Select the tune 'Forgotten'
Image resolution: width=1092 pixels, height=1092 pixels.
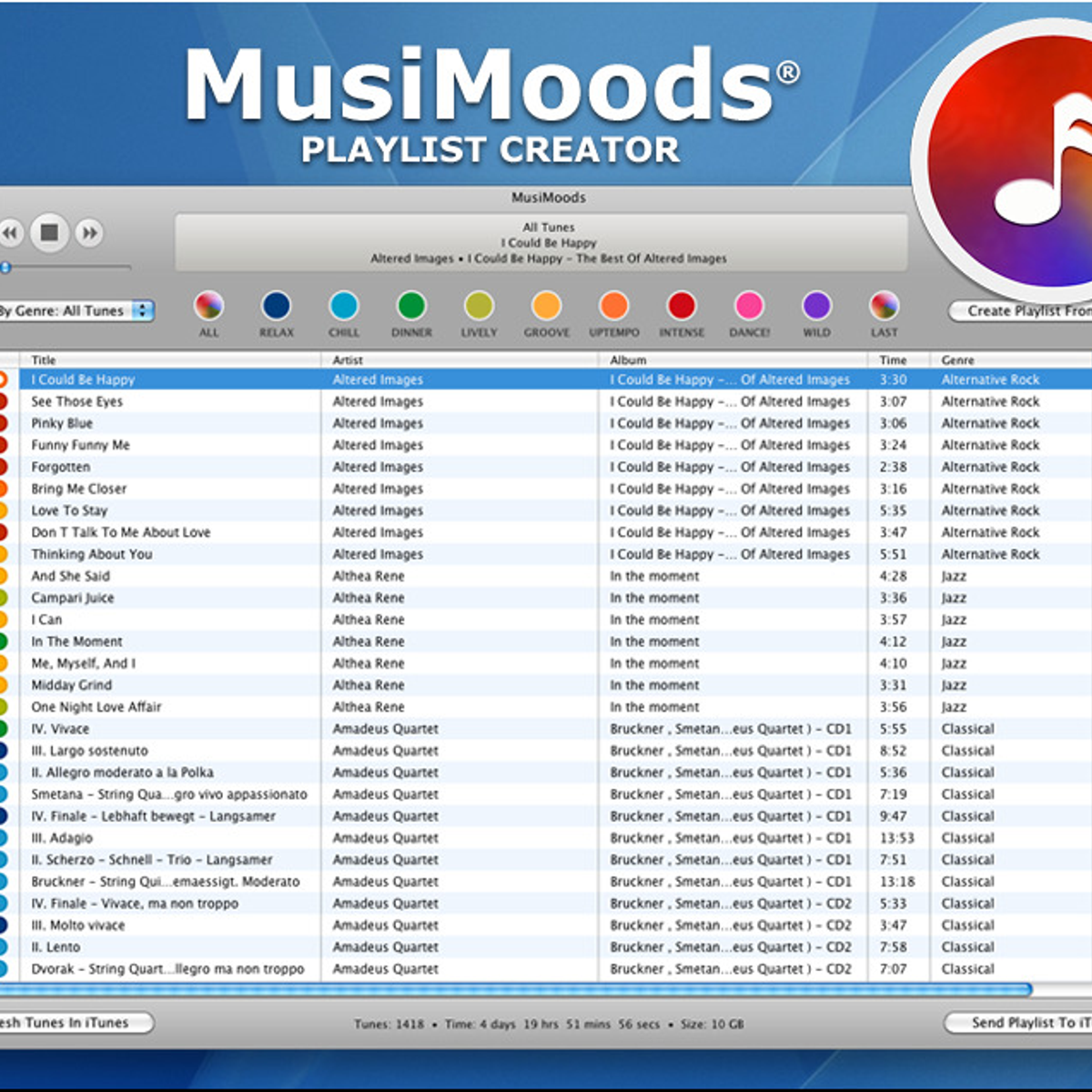[x=546, y=467]
